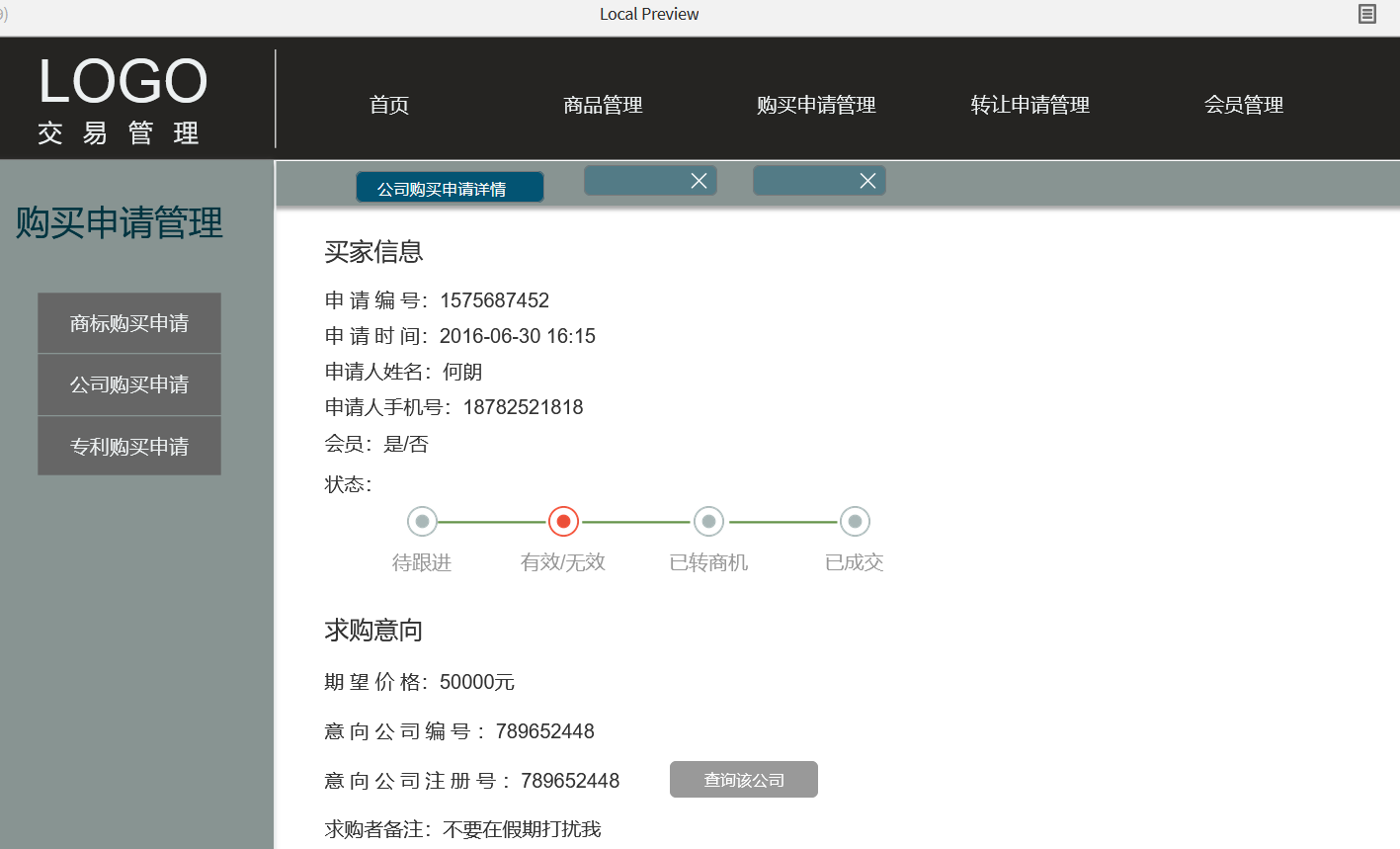
Task: Click the 专利购买申请 sidebar button
Action: pyautogui.click(x=129, y=446)
